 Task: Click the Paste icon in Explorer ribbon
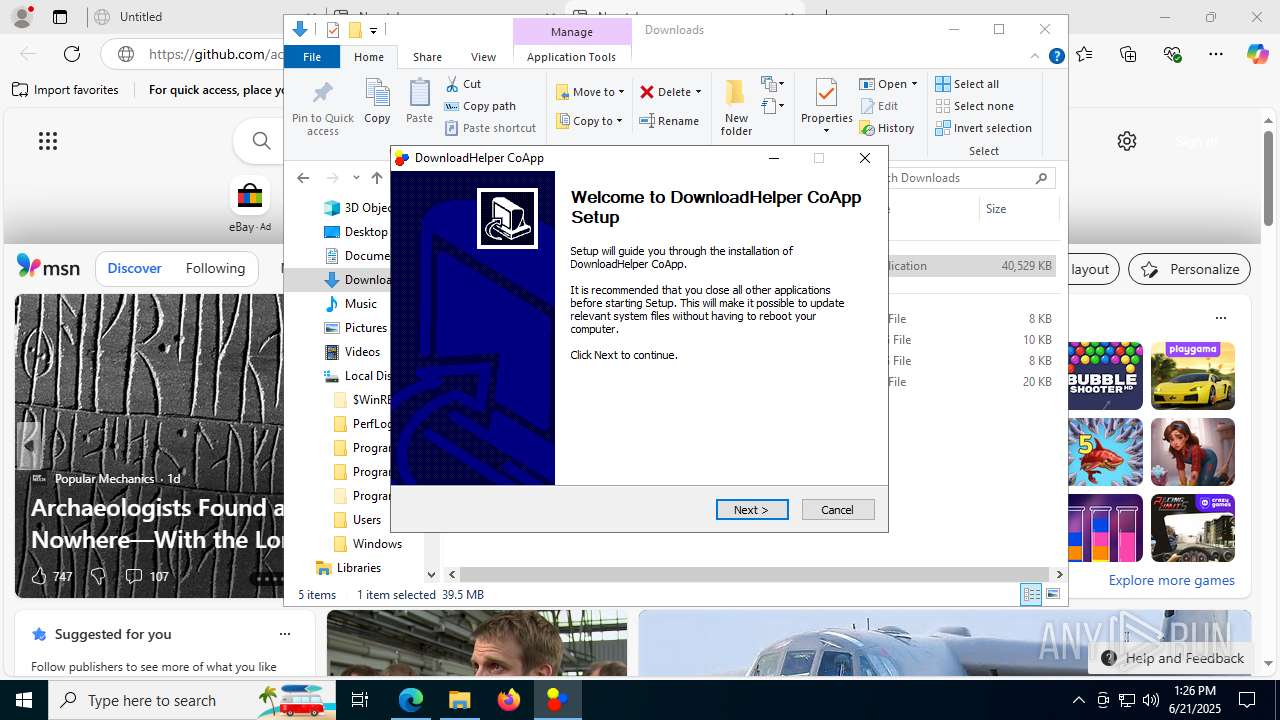[x=419, y=102]
